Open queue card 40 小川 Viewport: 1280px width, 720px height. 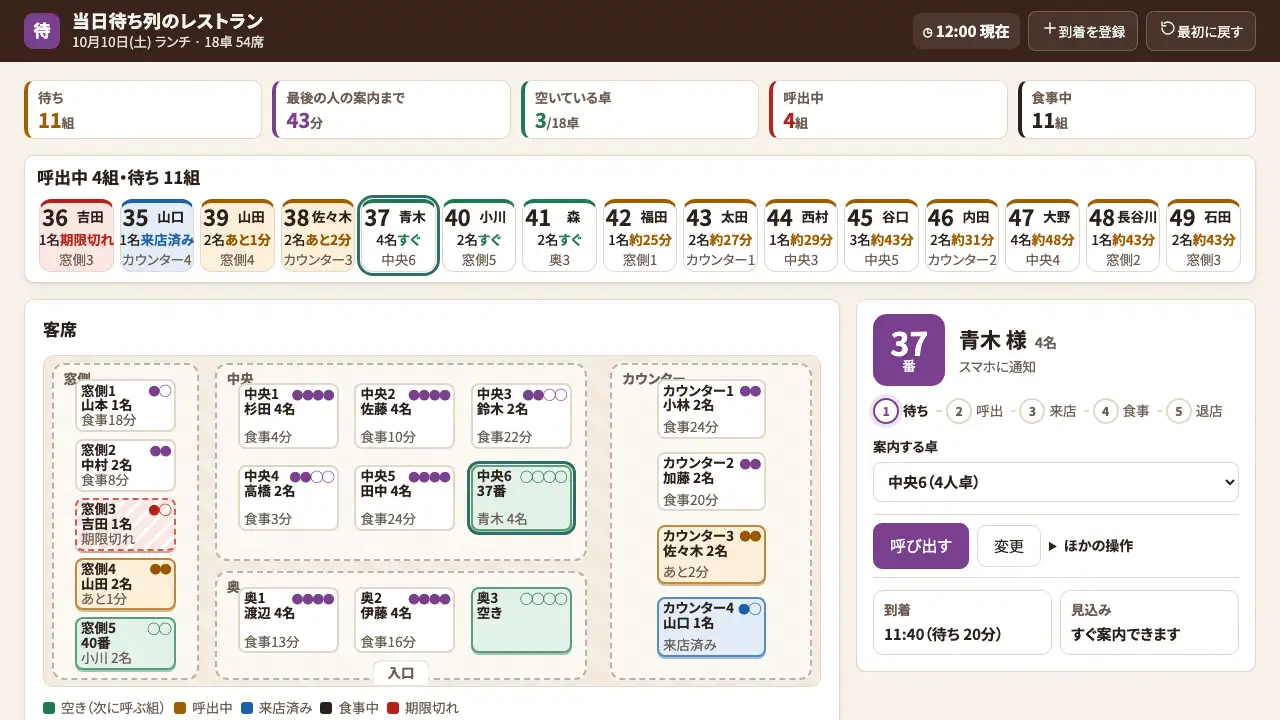click(x=479, y=235)
